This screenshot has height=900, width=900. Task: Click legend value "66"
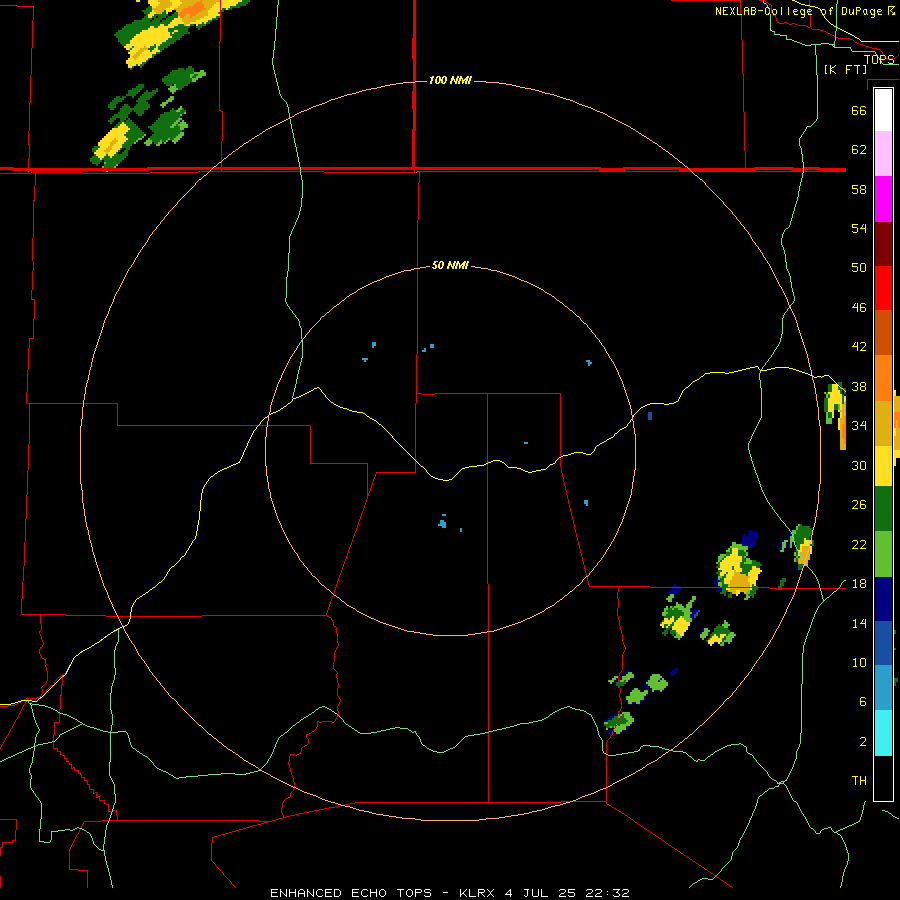point(859,110)
